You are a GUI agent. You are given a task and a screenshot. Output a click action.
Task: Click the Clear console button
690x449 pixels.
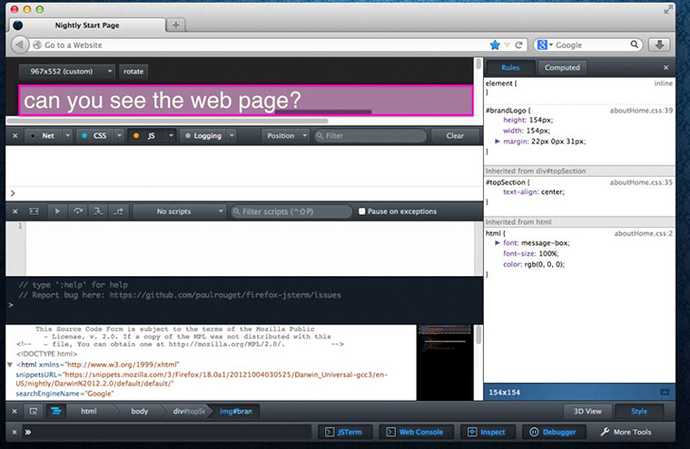click(455, 135)
